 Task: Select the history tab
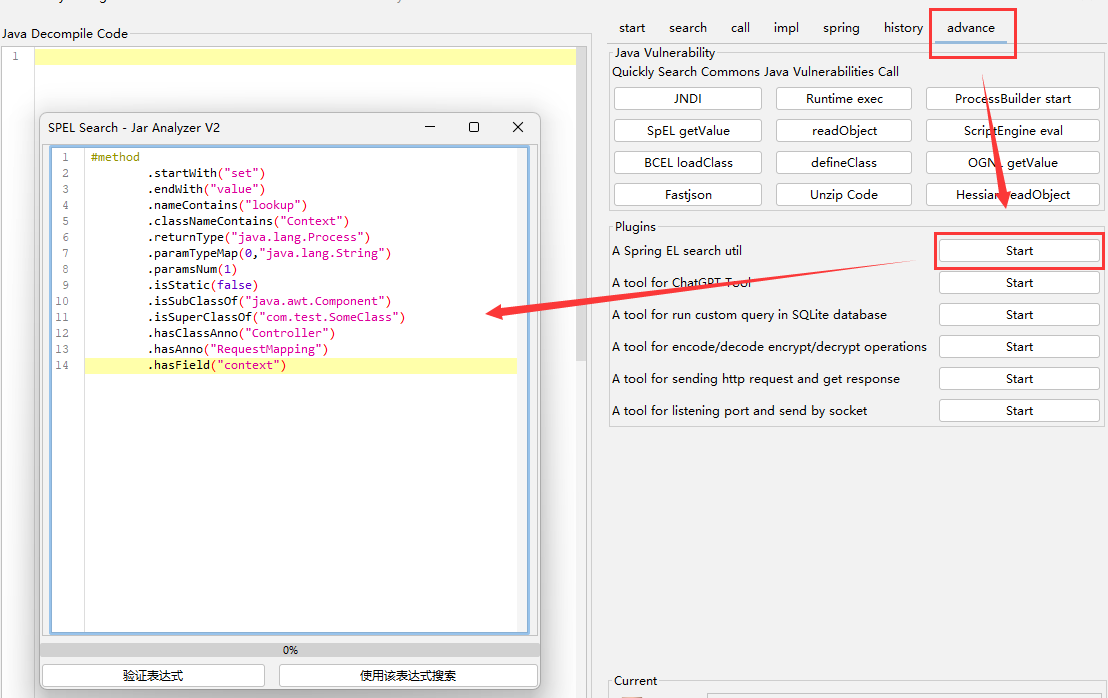903,28
